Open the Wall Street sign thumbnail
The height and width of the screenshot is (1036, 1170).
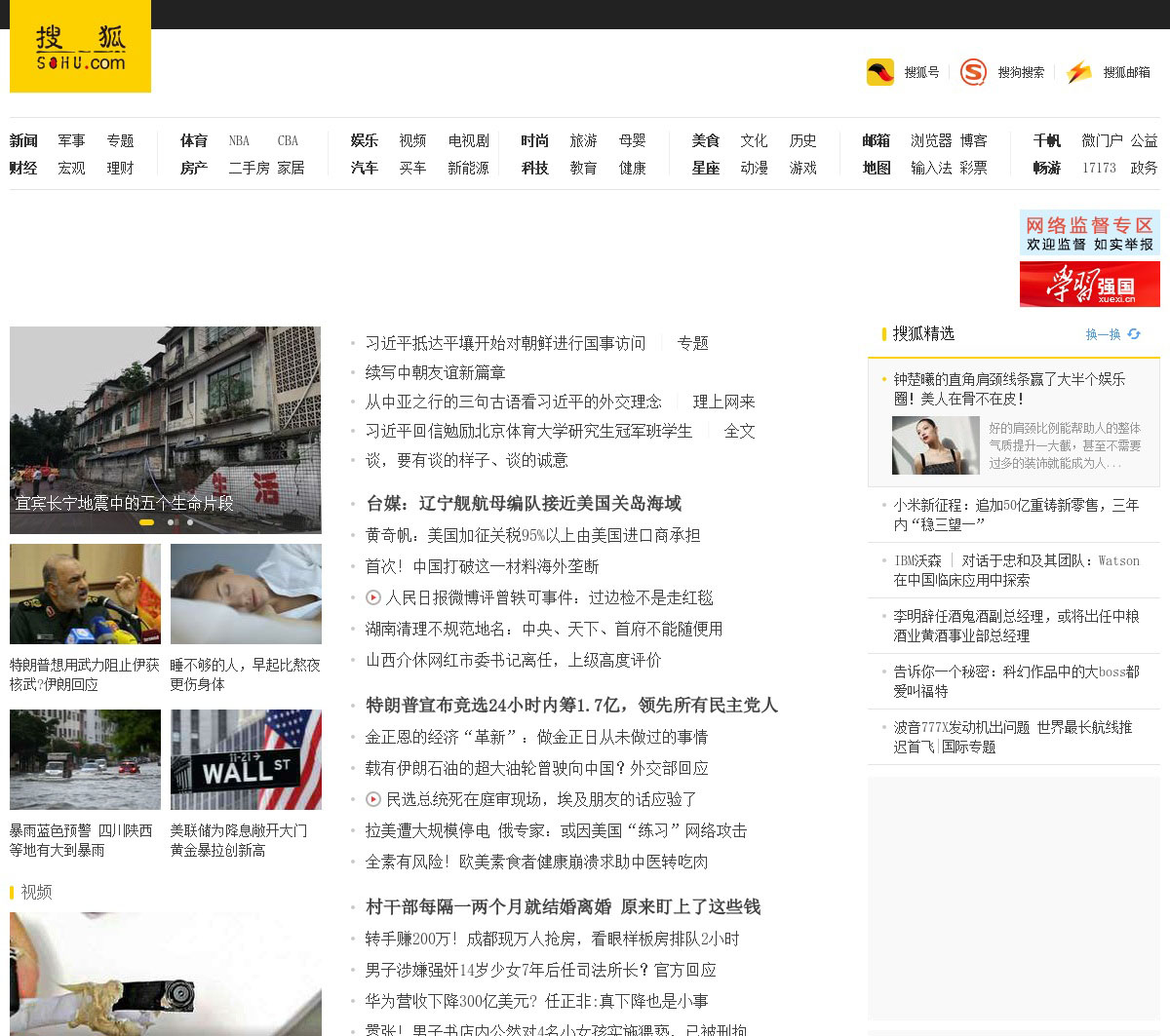click(246, 759)
